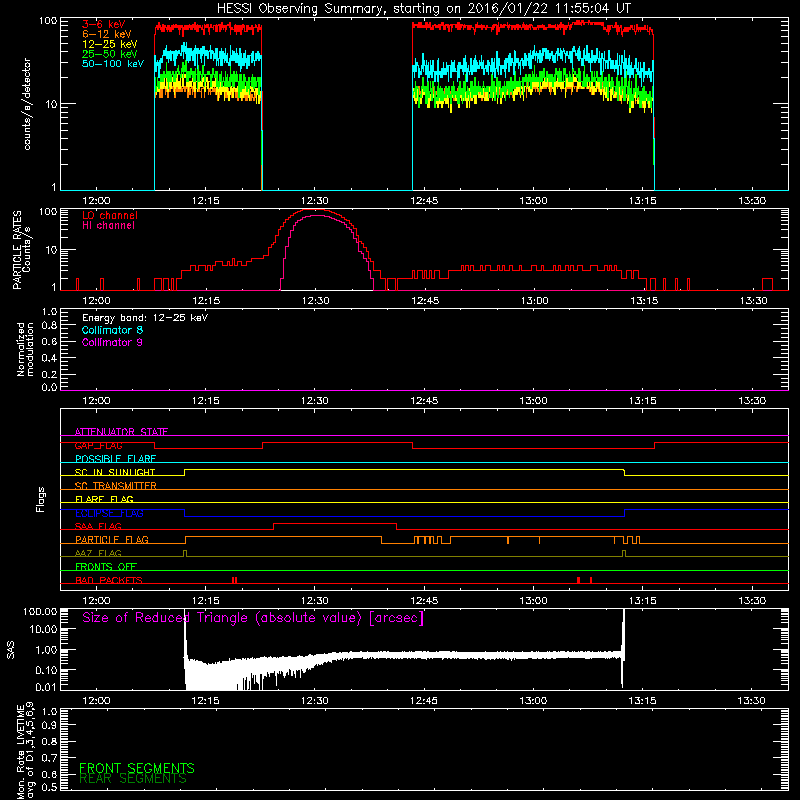
Task: Click the Size of Reduced Triangle heading
Action: (253, 618)
